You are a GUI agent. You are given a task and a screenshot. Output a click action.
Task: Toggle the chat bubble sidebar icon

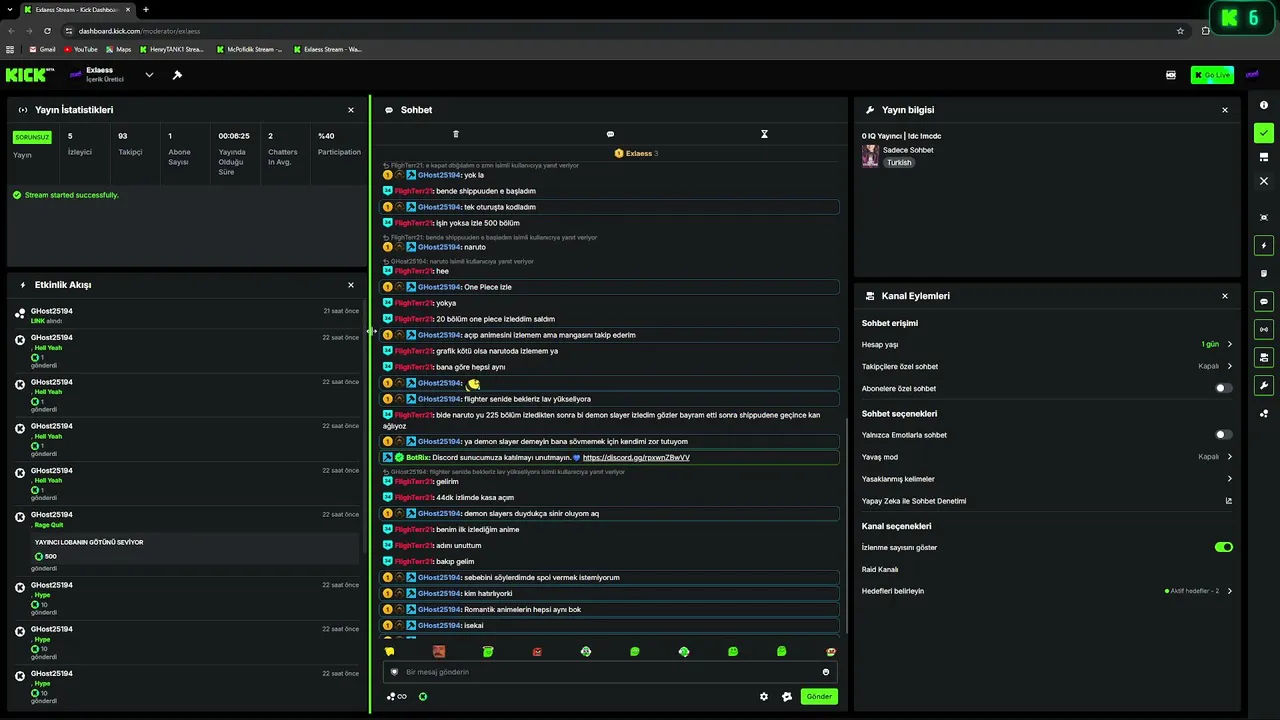1264,301
